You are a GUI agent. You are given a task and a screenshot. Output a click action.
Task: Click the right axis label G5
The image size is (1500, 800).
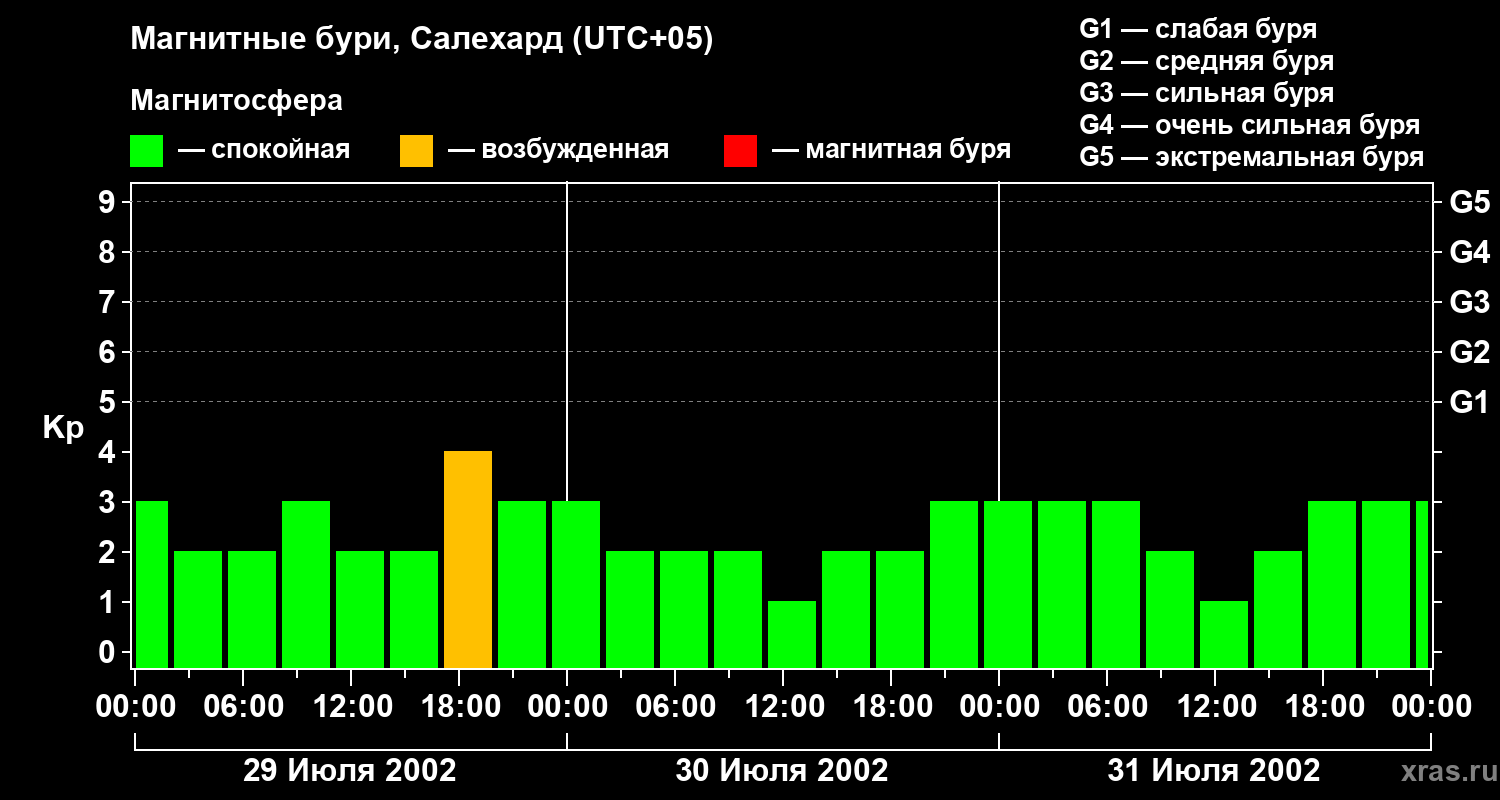click(1469, 202)
